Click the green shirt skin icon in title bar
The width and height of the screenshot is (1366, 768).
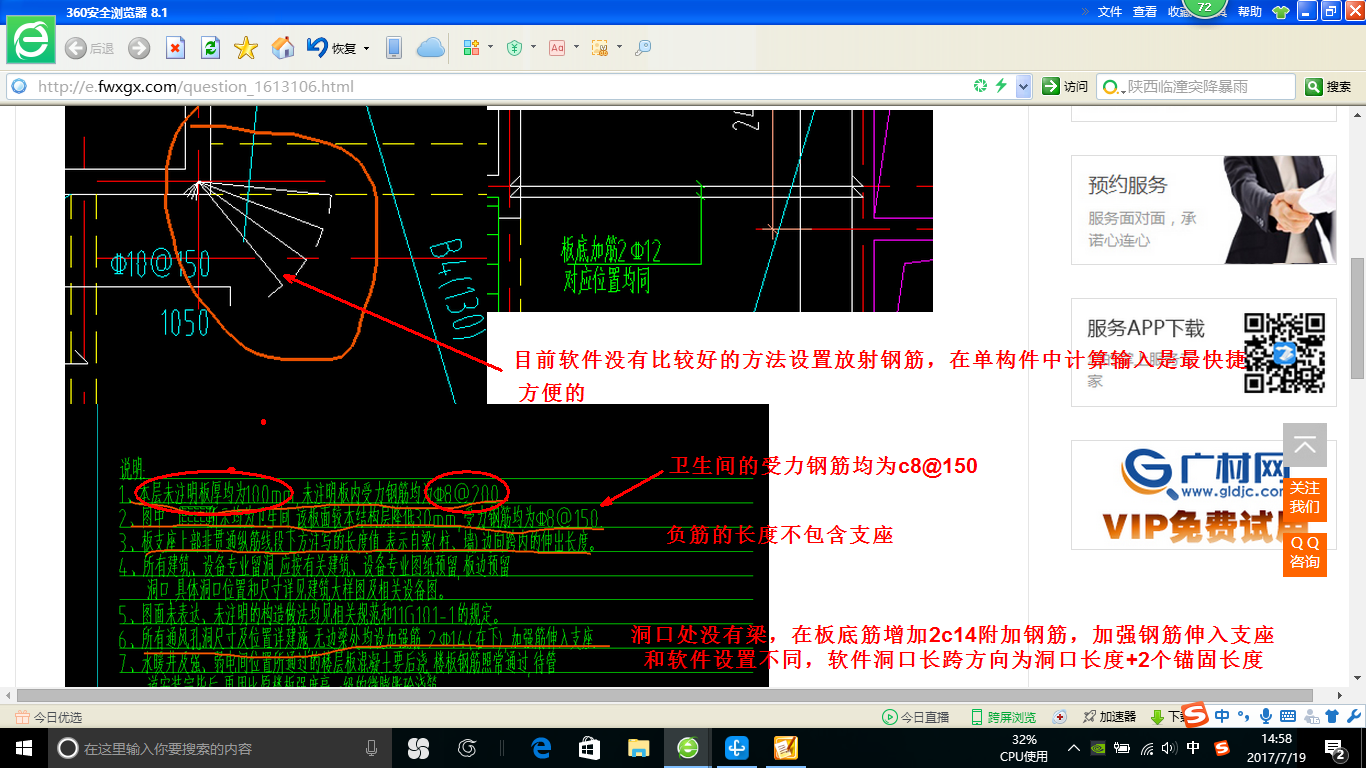pyautogui.click(x=1282, y=12)
